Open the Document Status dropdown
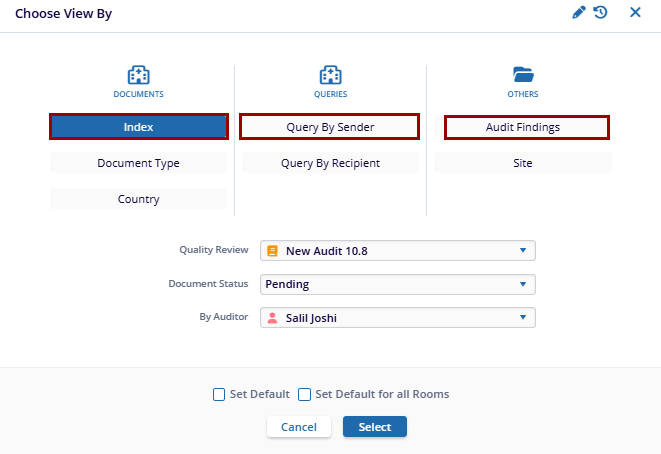Image resolution: width=661 pixels, height=454 pixels. tap(522, 284)
